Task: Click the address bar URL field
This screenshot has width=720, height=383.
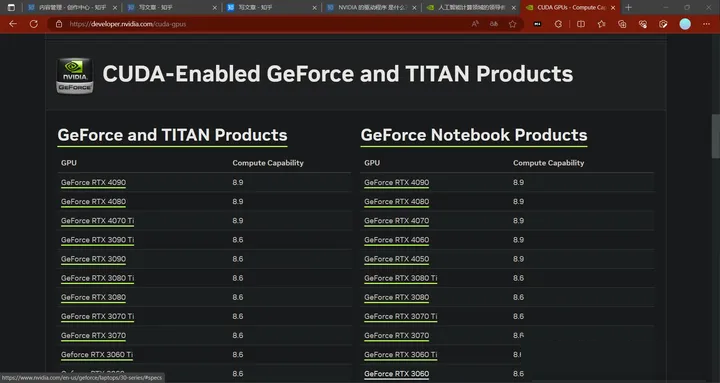Action: pos(266,24)
